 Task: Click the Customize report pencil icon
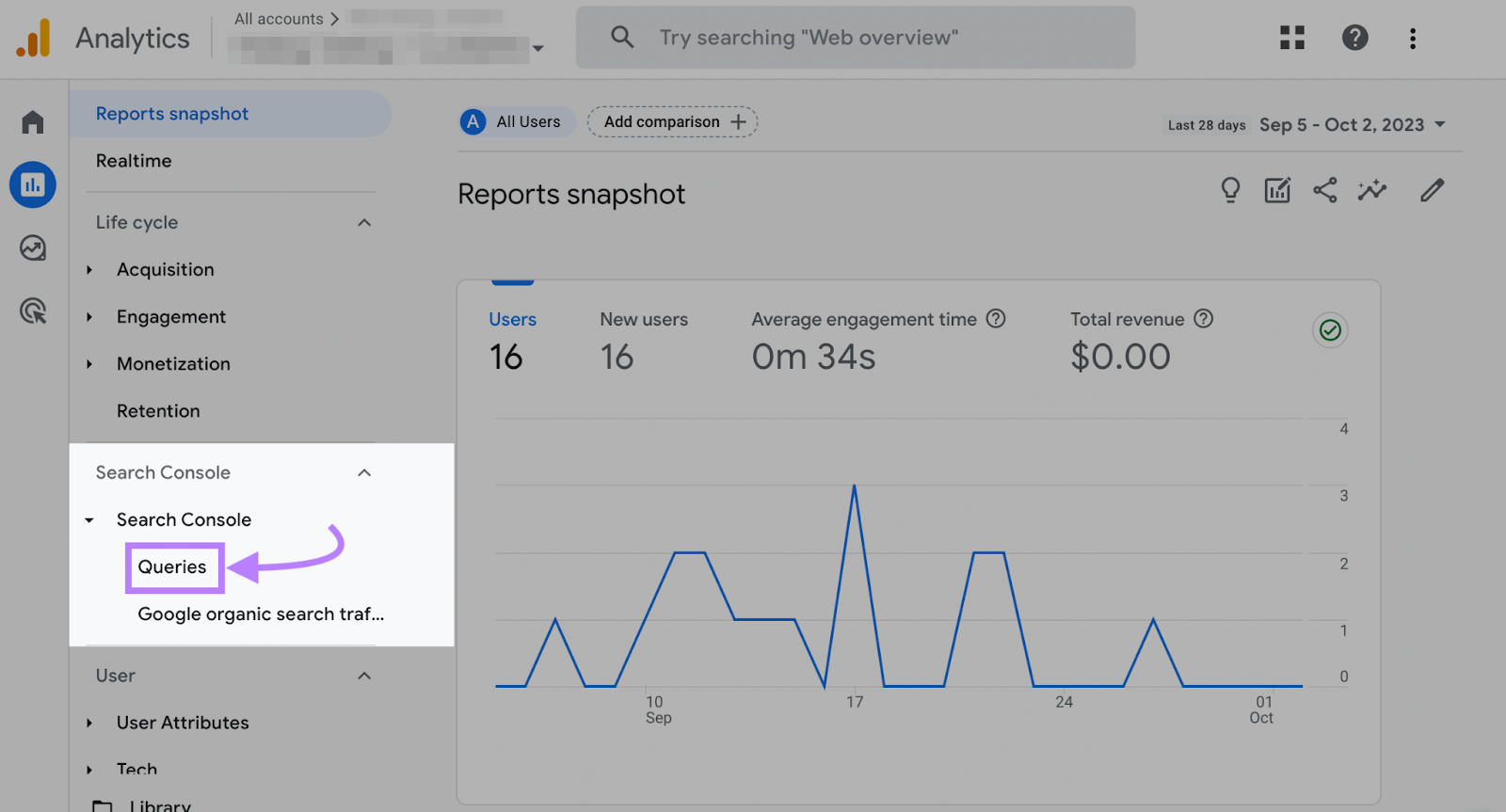click(1432, 191)
